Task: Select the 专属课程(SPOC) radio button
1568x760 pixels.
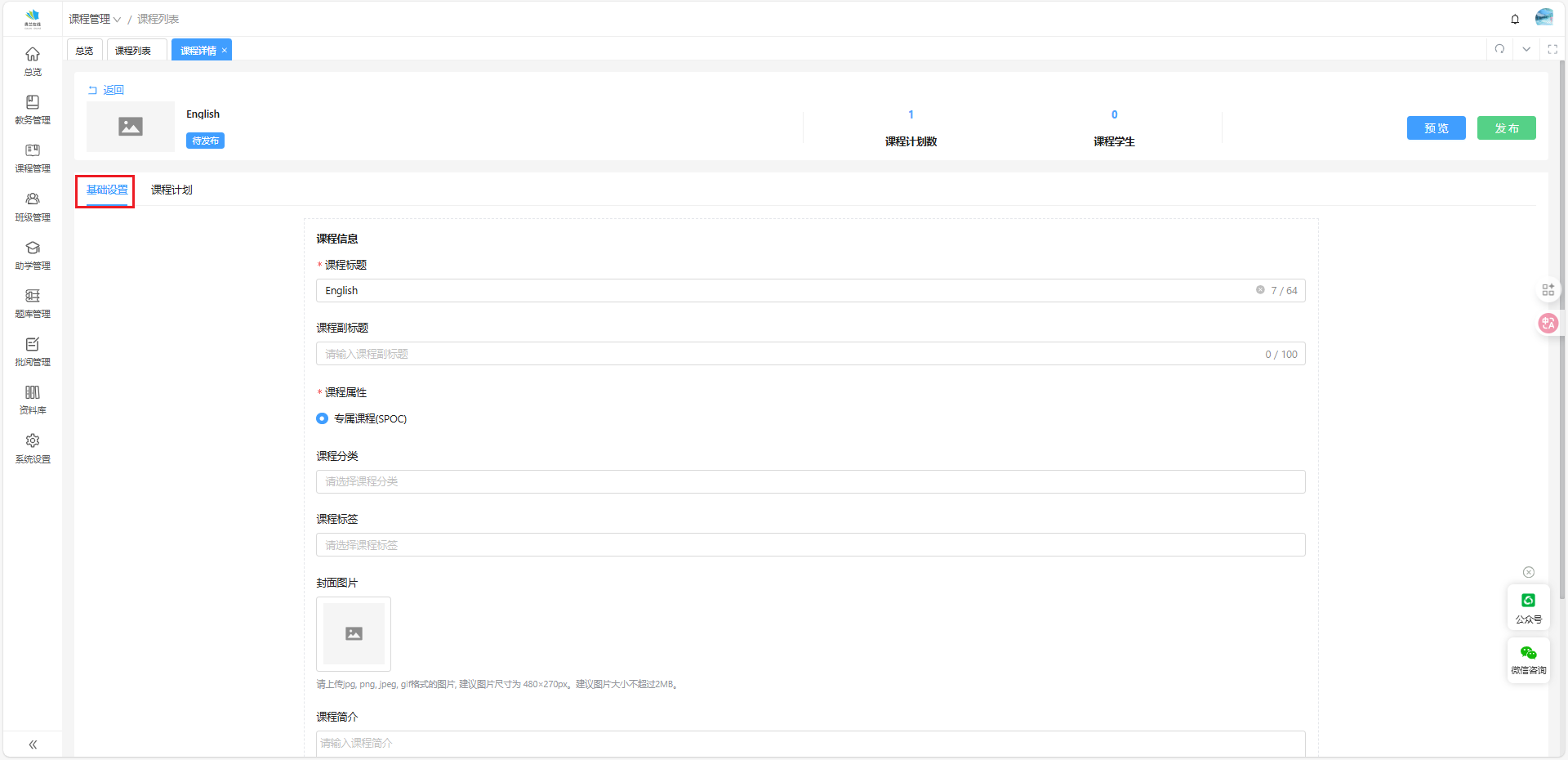Action: pos(323,418)
